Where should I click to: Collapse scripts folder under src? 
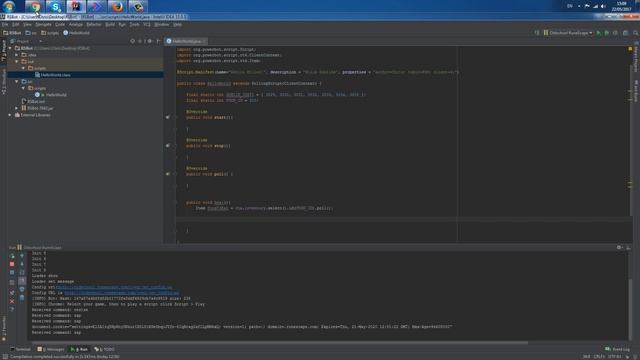tap(23, 88)
